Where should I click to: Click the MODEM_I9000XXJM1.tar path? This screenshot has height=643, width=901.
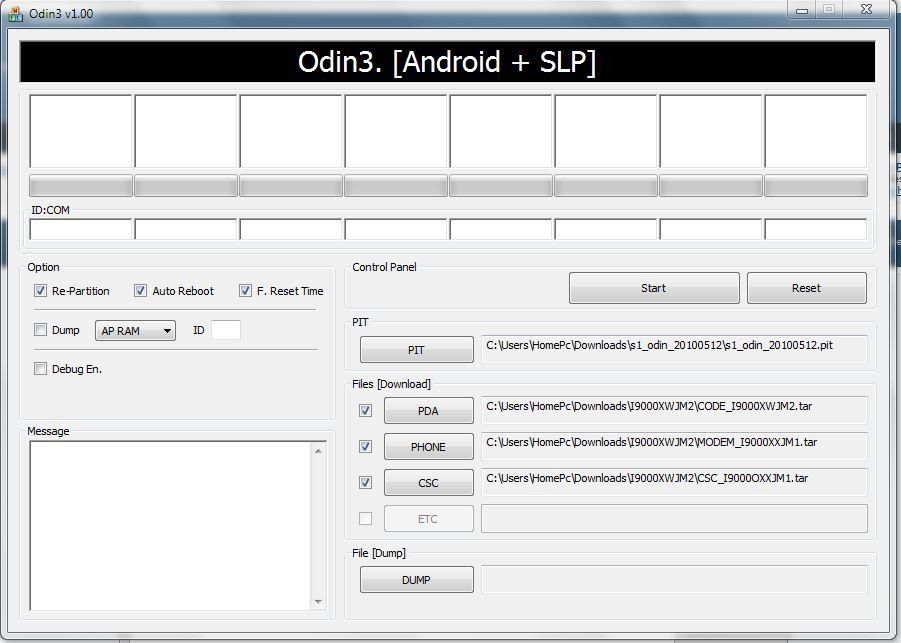[x=674, y=446]
